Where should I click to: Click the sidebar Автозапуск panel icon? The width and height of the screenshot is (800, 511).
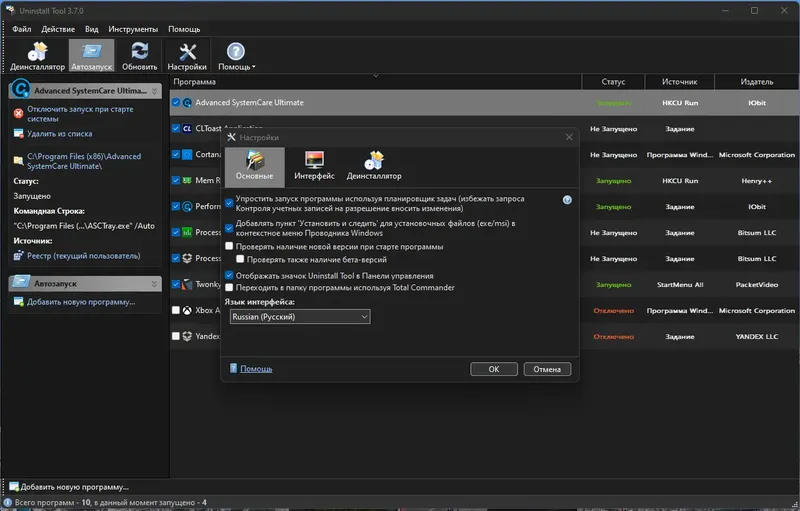(21, 282)
